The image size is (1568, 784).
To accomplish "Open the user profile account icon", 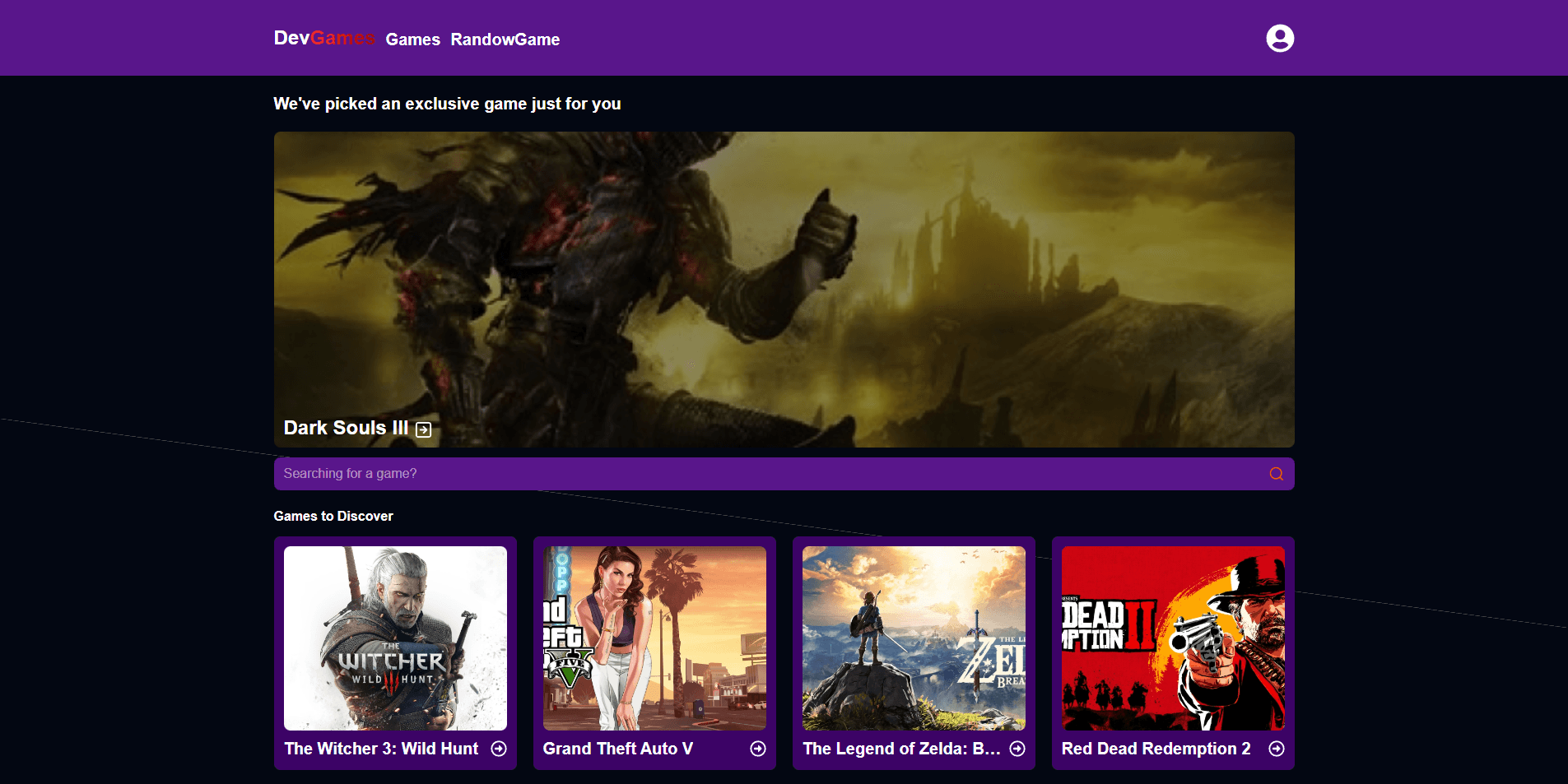I will click(x=1279, y=39).
